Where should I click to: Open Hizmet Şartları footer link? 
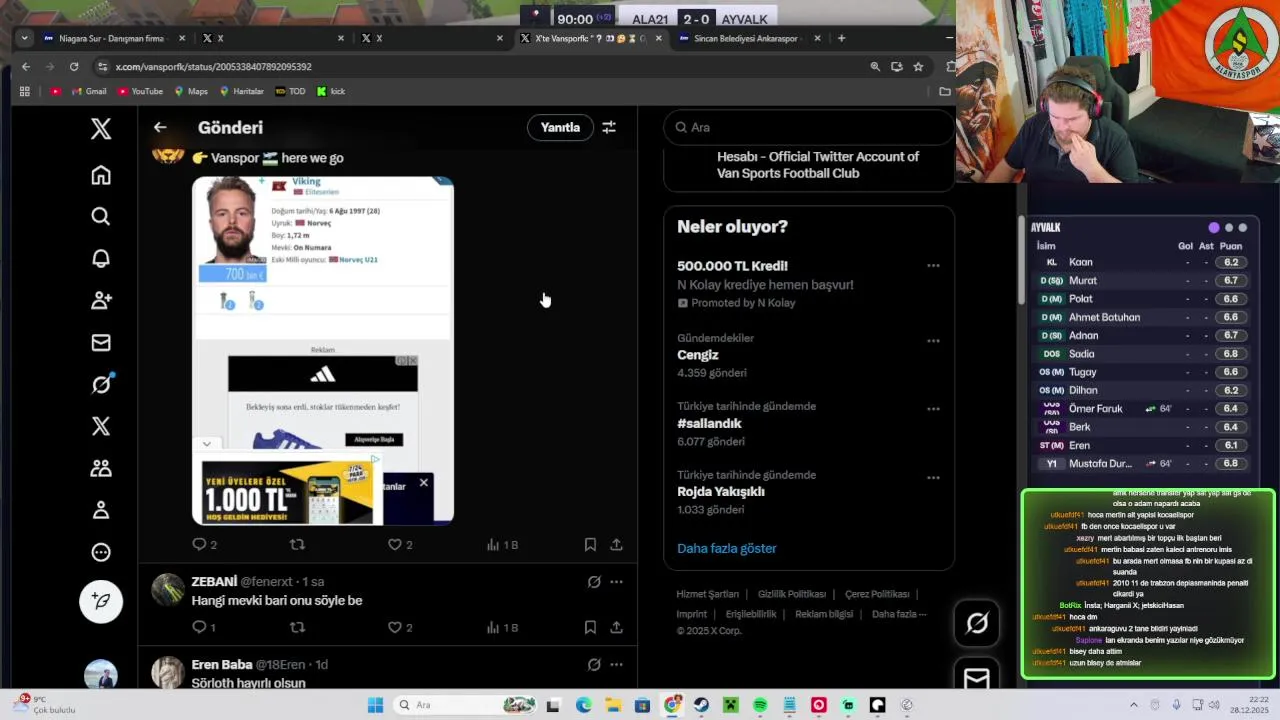pyautogui.click(x=708, y=594)
